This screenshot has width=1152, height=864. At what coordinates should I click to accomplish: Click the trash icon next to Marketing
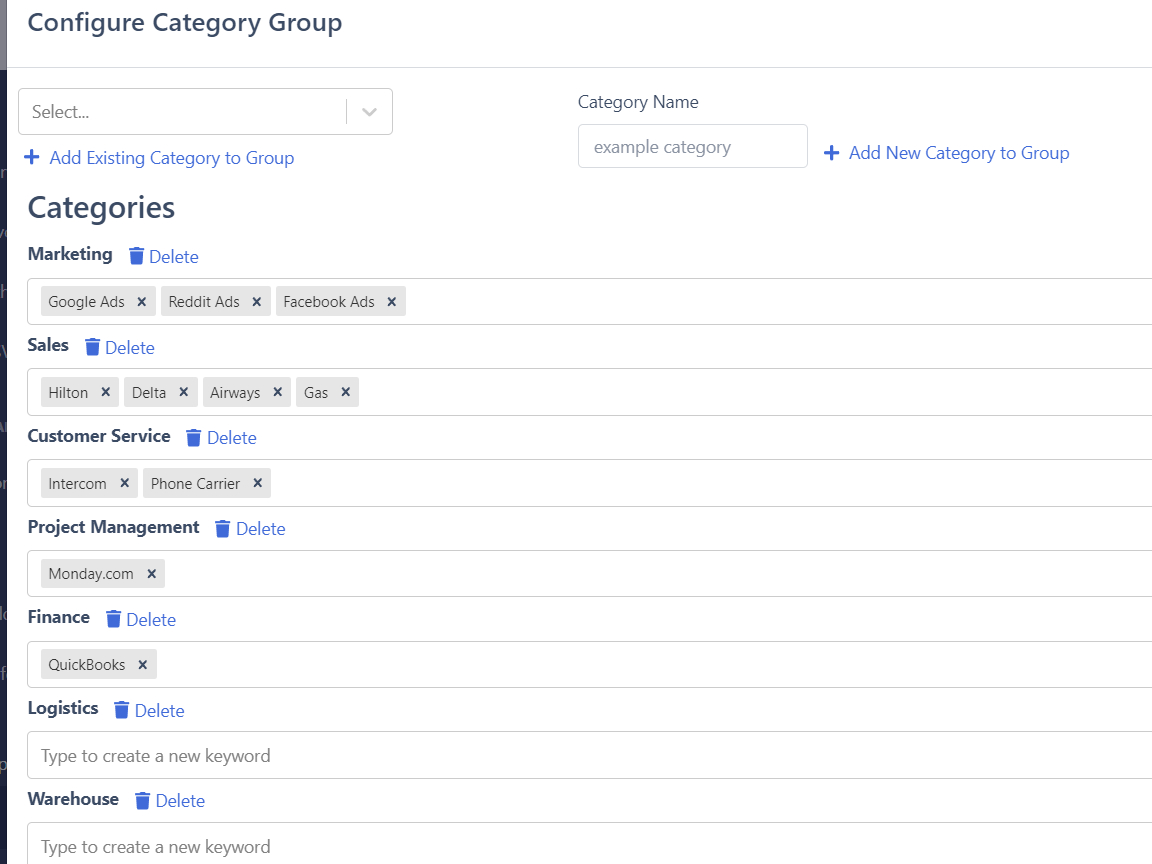(137, 256)
